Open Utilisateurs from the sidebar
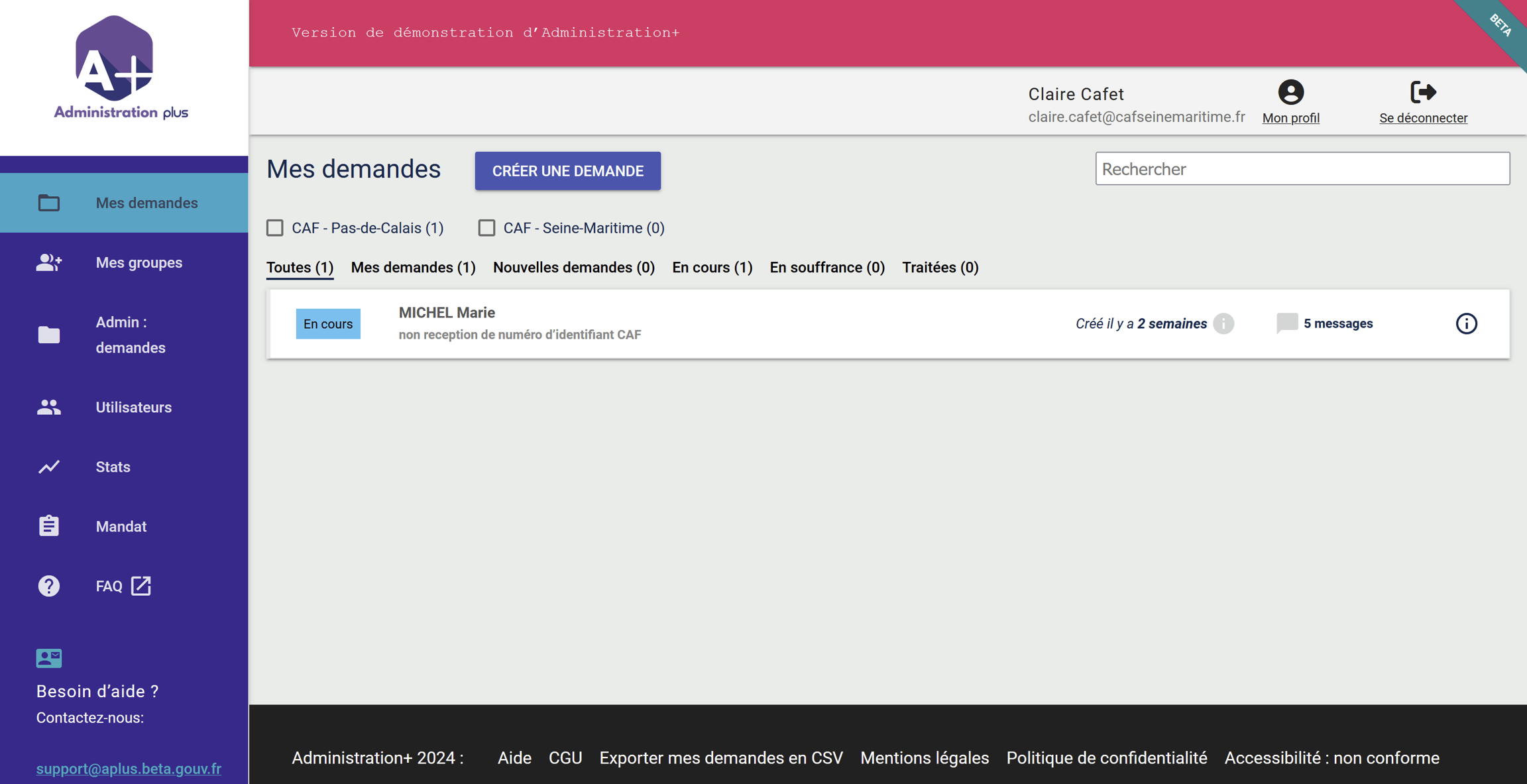Screen dimensions: 1527x784 [133, 407]
